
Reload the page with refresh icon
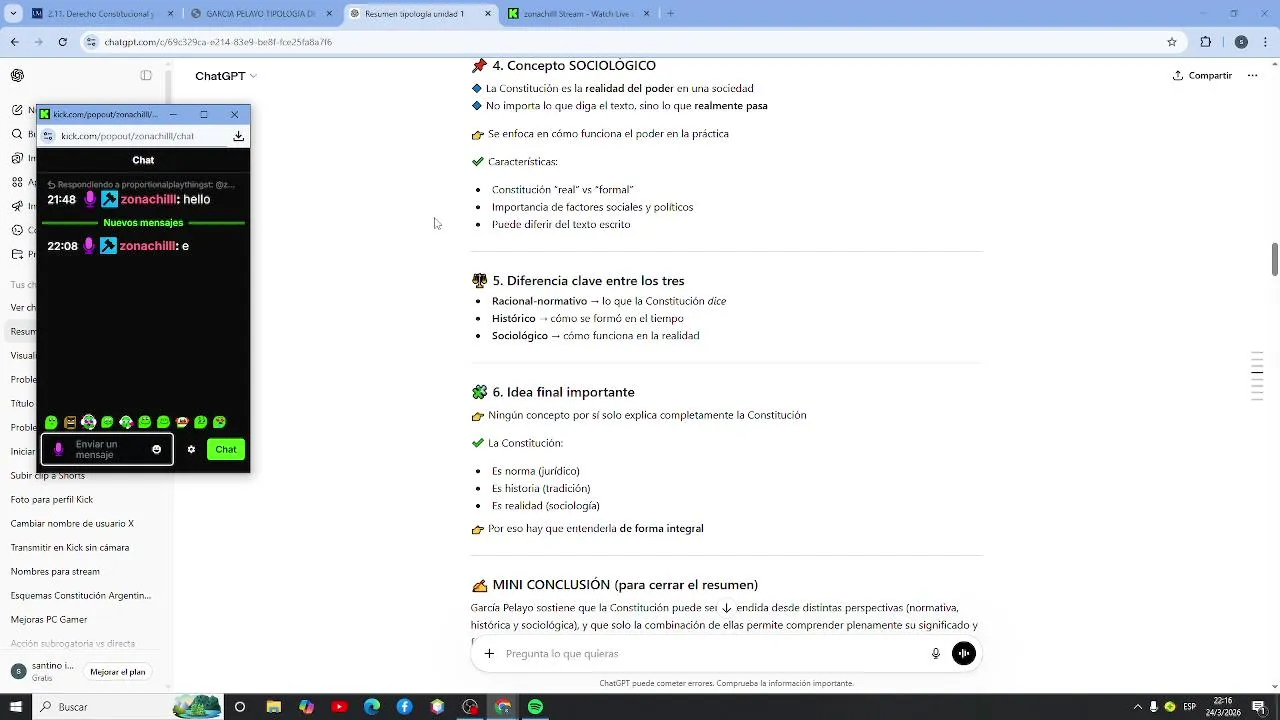pyautogui.click(x=63, y=42)
